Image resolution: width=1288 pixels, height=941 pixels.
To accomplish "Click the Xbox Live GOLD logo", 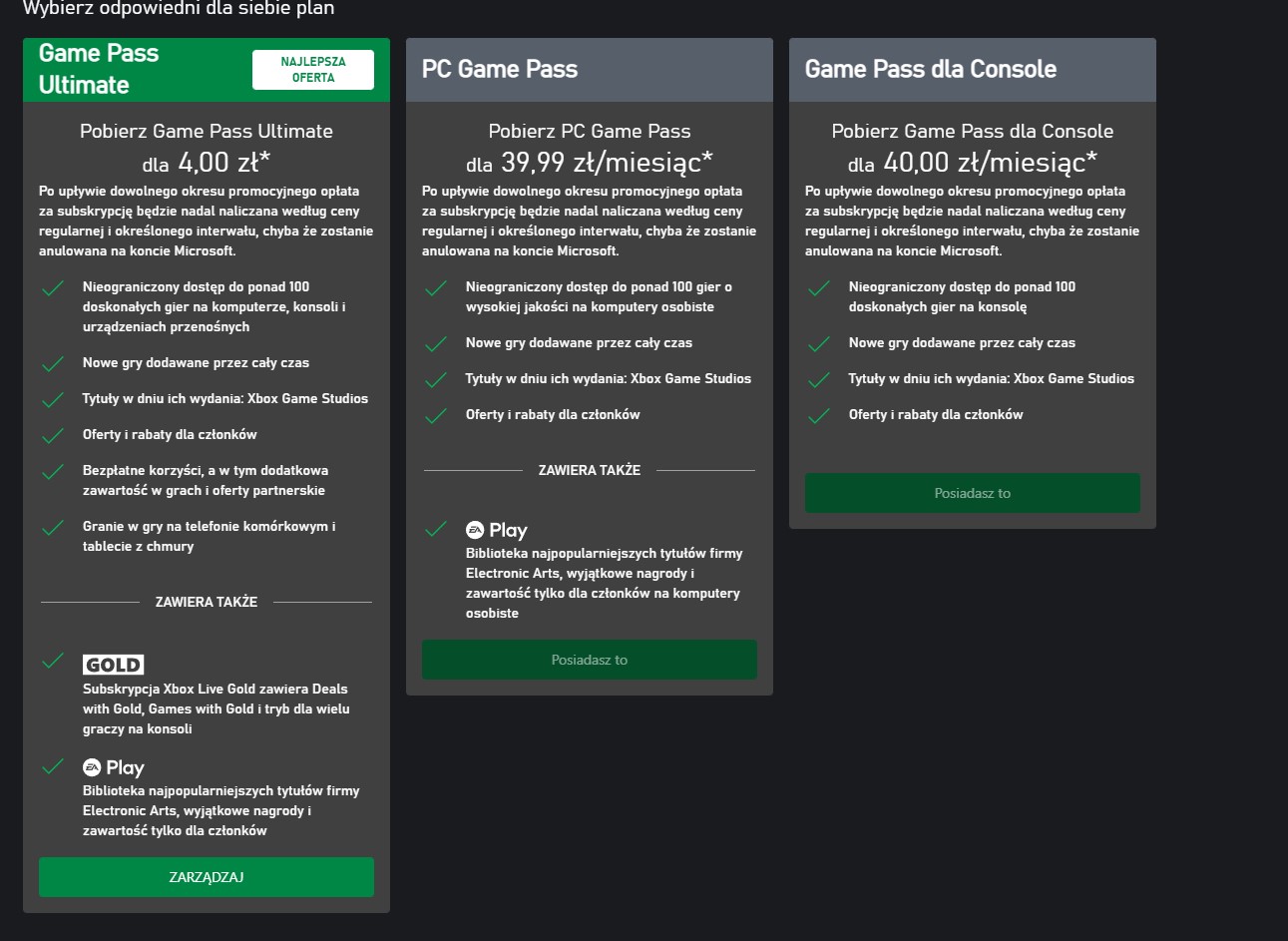I will point(114,665).
